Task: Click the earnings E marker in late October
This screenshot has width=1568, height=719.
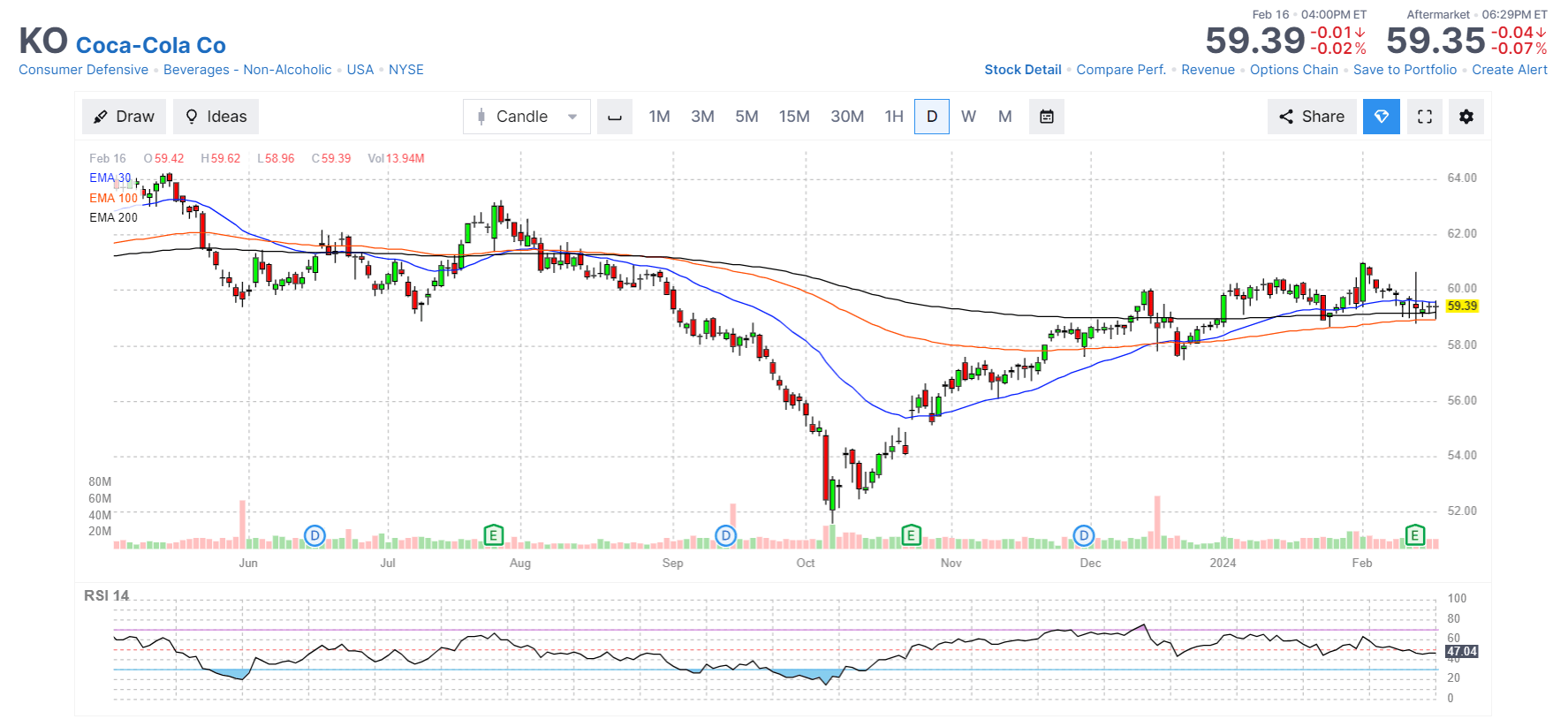Action: 911,535
